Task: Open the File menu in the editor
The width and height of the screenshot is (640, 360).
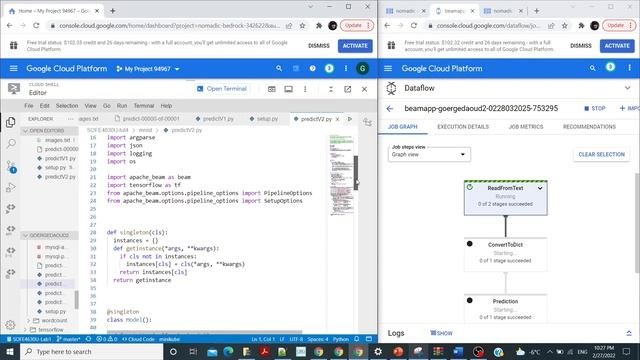Action: coord(29,106)
